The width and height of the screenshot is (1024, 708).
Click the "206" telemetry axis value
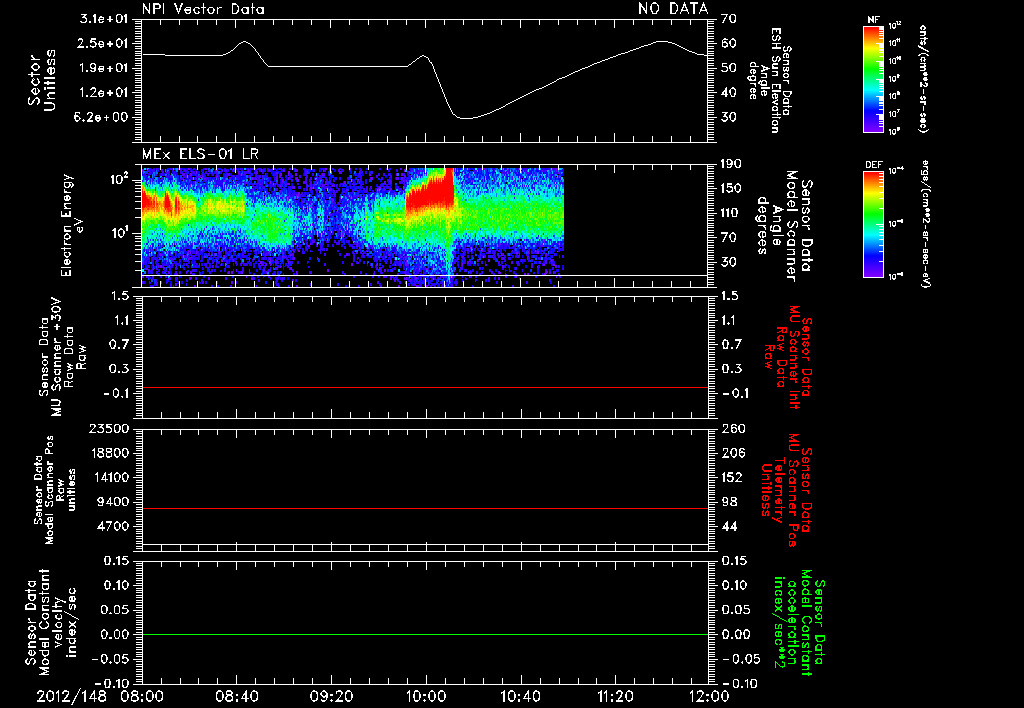coord(733,453)
